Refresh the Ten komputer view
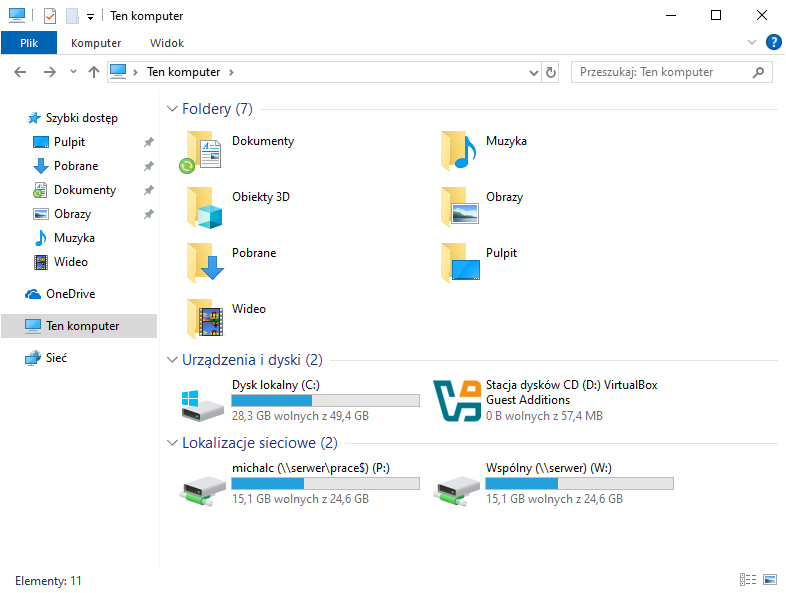Screen dimensions: 786x593 [551, 72]
